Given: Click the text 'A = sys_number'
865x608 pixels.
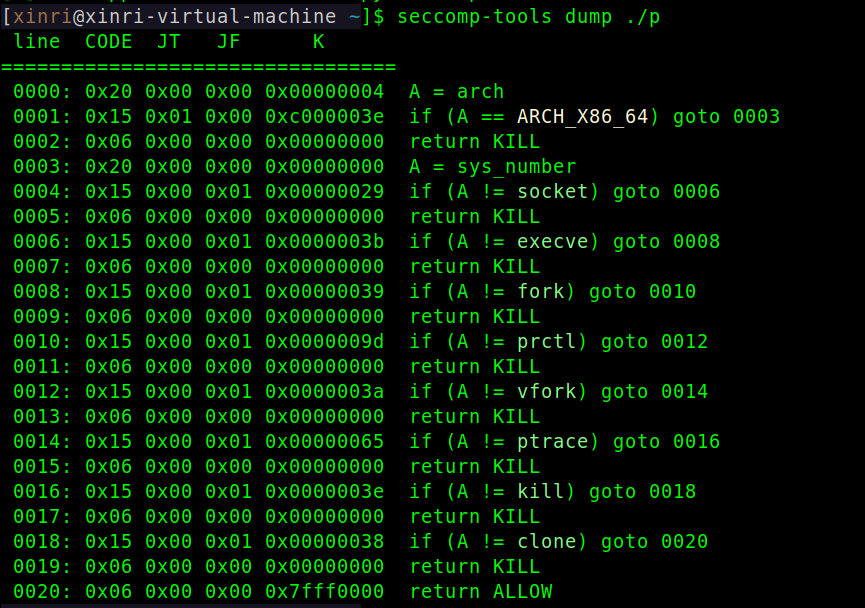Looking at the screenshot, I should 493,167.
